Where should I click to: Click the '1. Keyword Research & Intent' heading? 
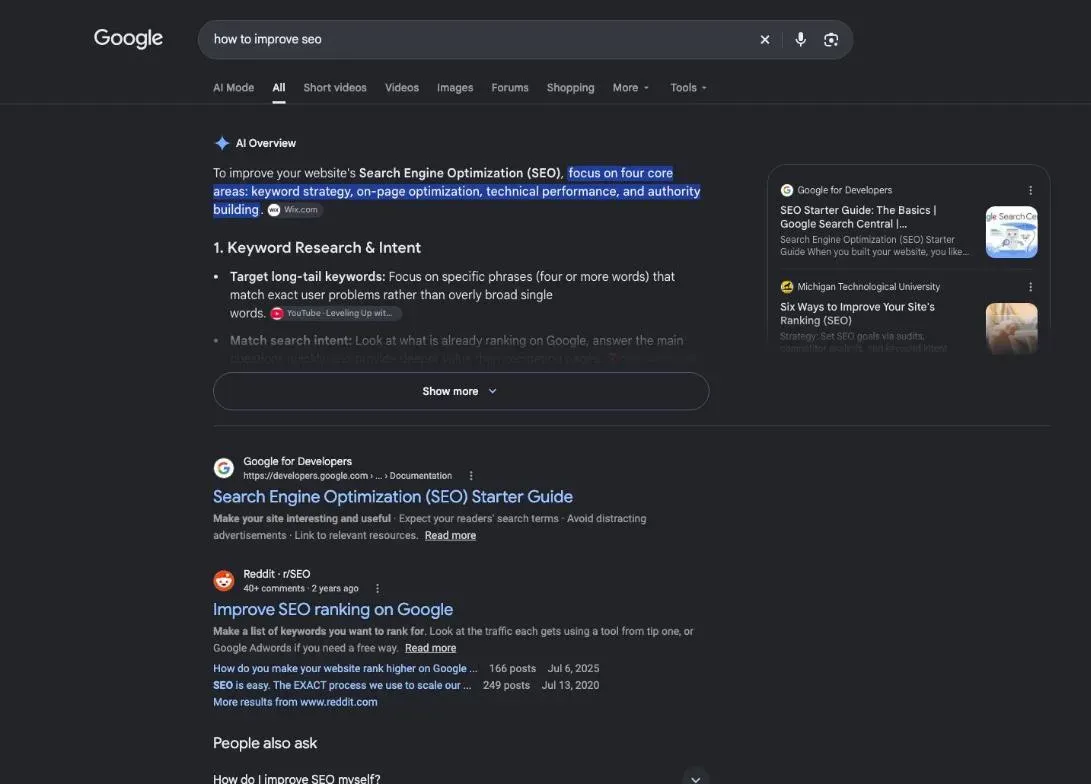[x=317, y=248]
